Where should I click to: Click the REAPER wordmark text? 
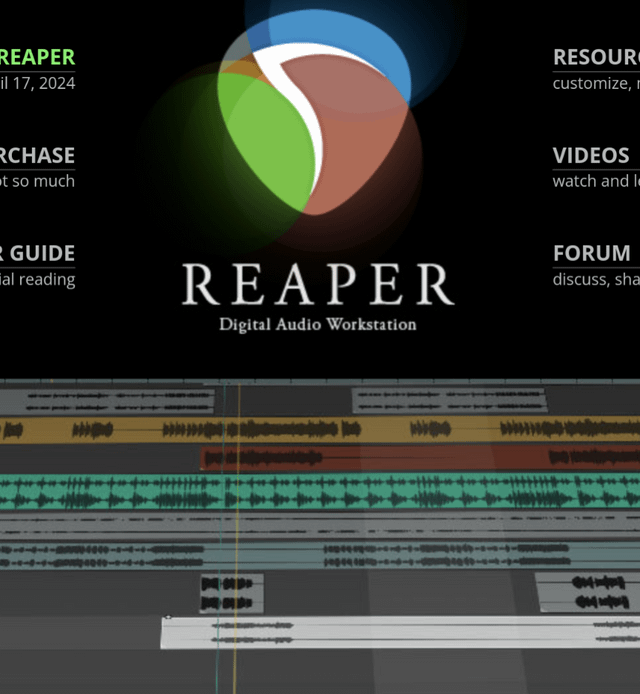pos(318,284)
